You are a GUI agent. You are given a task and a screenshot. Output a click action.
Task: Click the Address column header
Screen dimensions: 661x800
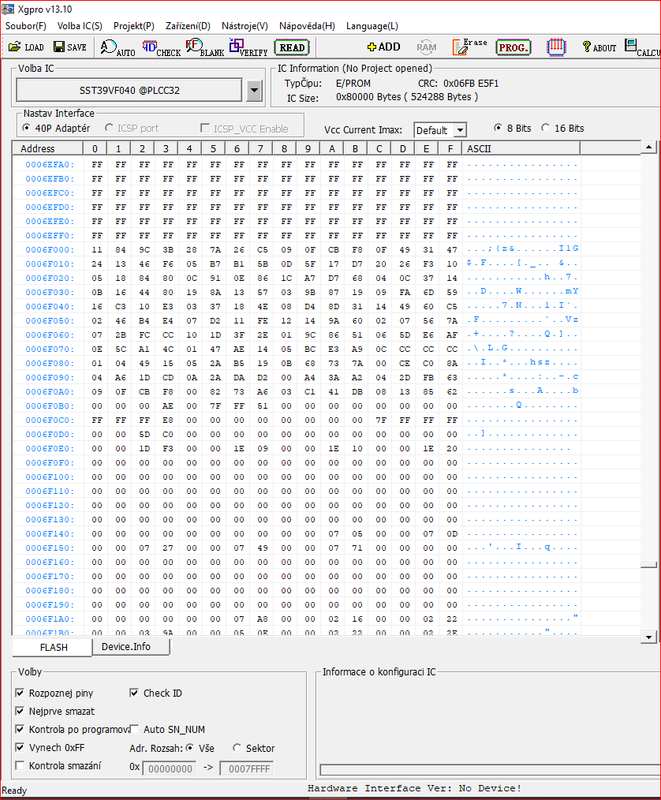[x=48, y=148]
